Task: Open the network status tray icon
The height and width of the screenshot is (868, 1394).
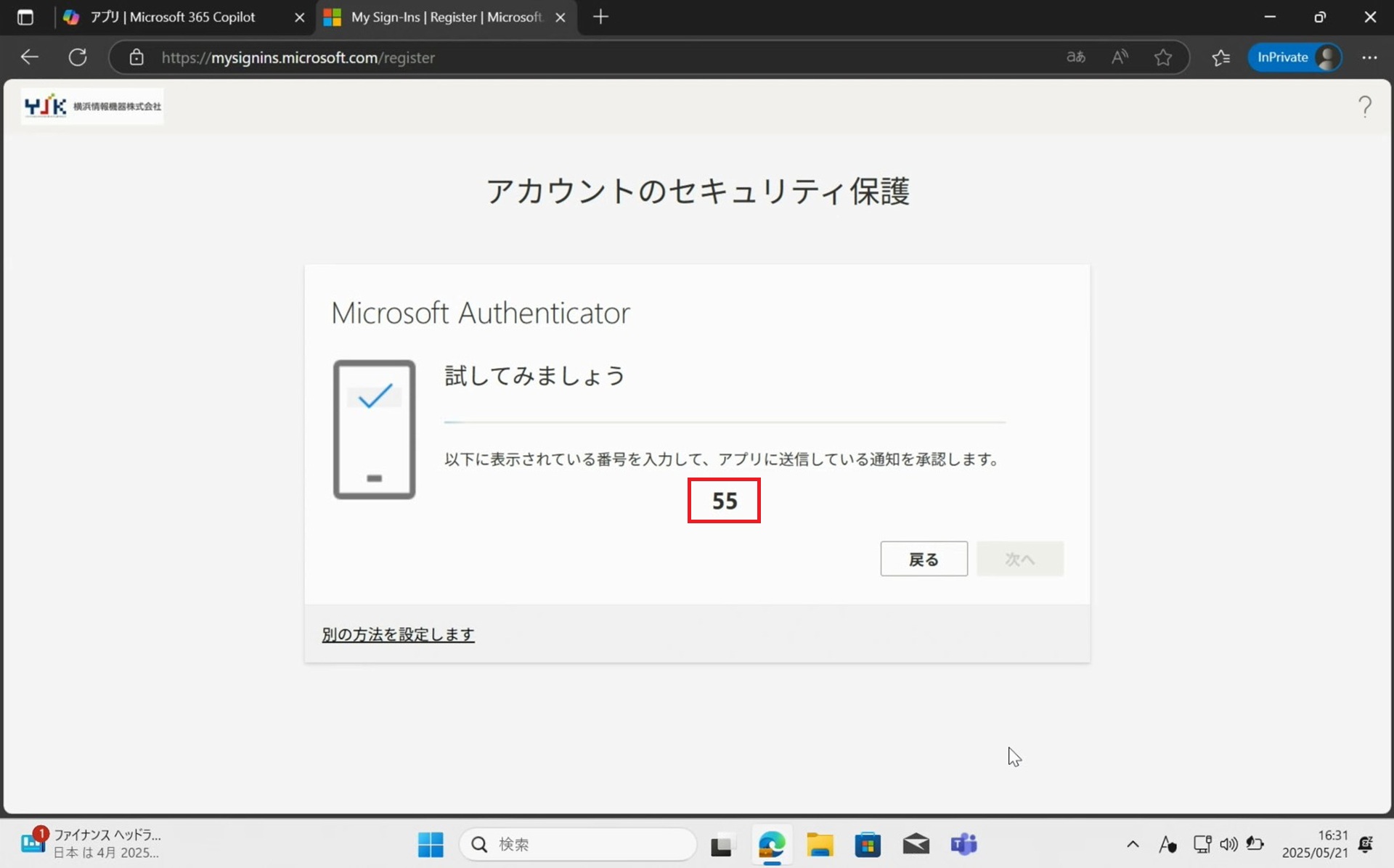Action: tap(1202, 844)
